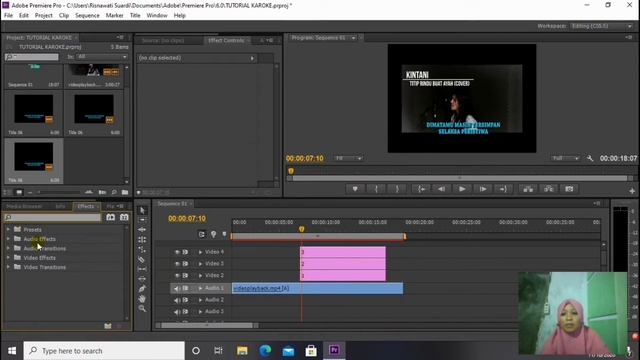The image size is (640, 360).
Task: Toggle sync lock on Video 4 track
Action: pos(185,252)
